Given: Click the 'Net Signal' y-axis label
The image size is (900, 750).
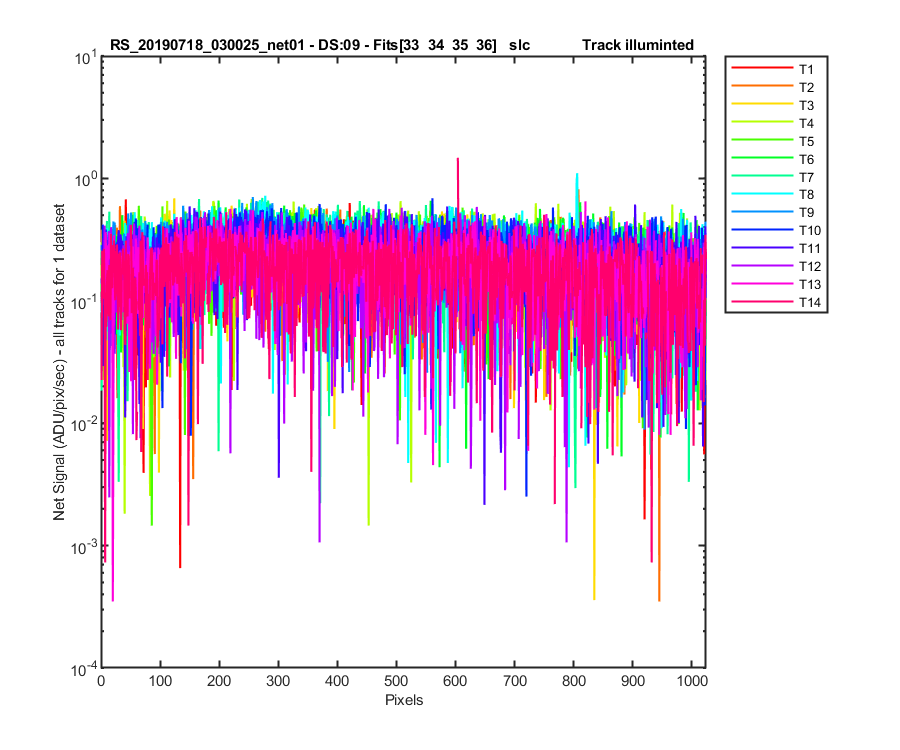Looking at the screenshot, I should coord(59,363).
